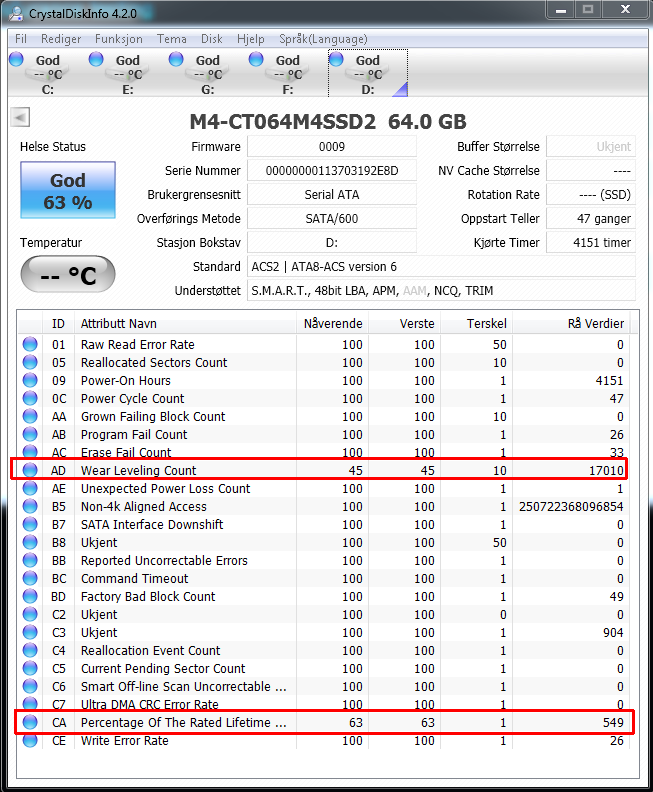Open the Rediger menu
The width and height of the screenshot is (653, 792).
[61, 39]
